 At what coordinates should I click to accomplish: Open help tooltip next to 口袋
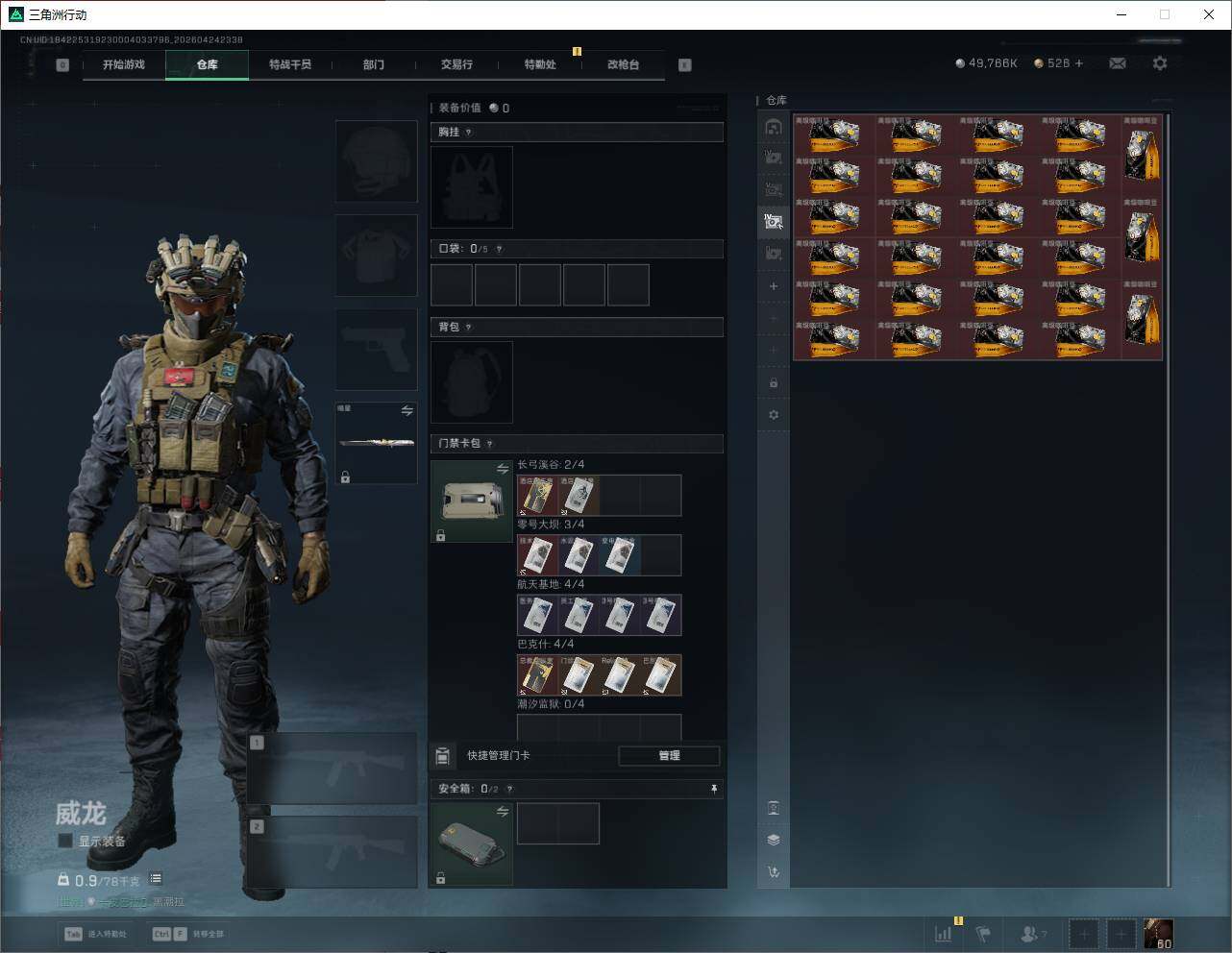click(x=499, y=250)
